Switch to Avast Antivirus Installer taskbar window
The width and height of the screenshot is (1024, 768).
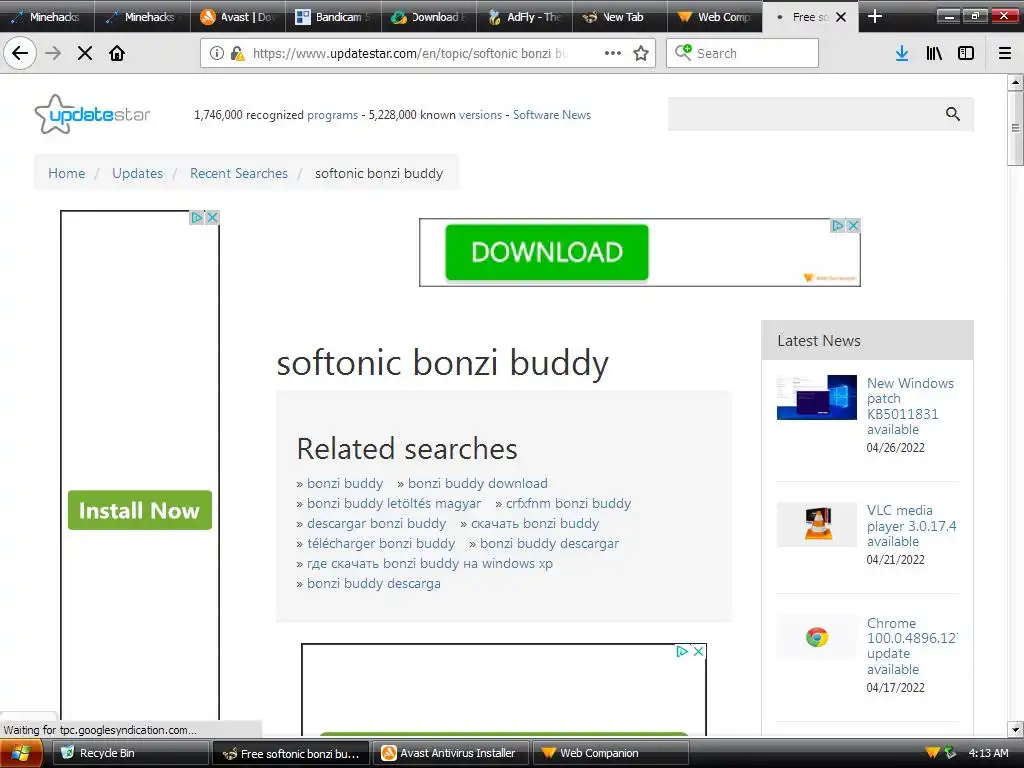point(451,753)
